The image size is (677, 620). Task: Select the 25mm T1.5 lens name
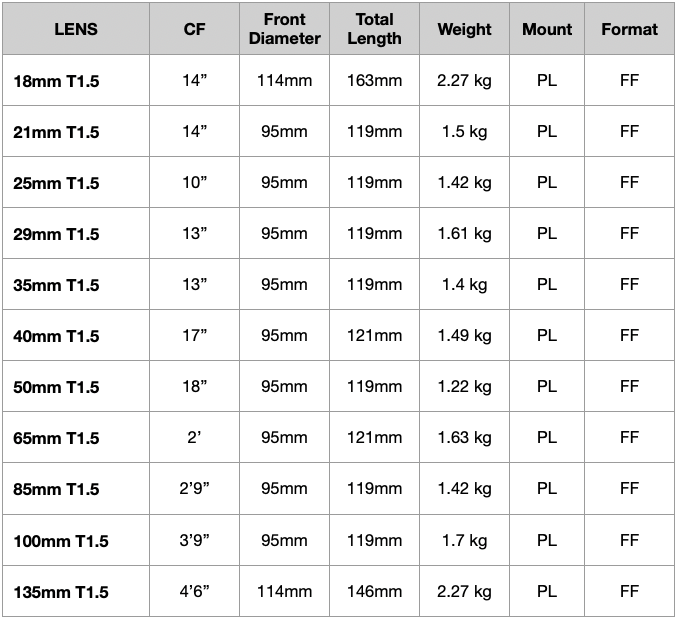click(x=56, y=183)
